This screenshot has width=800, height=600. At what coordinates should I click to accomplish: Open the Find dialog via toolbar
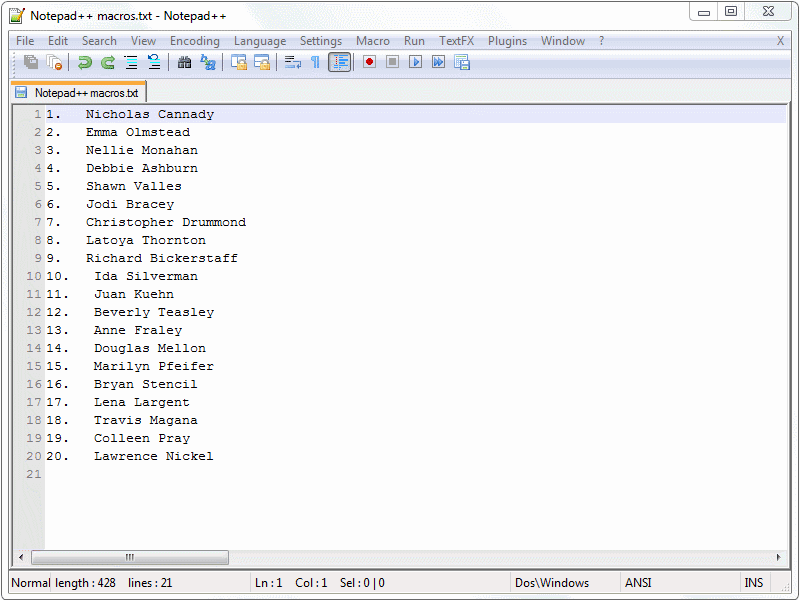[186, 62]
